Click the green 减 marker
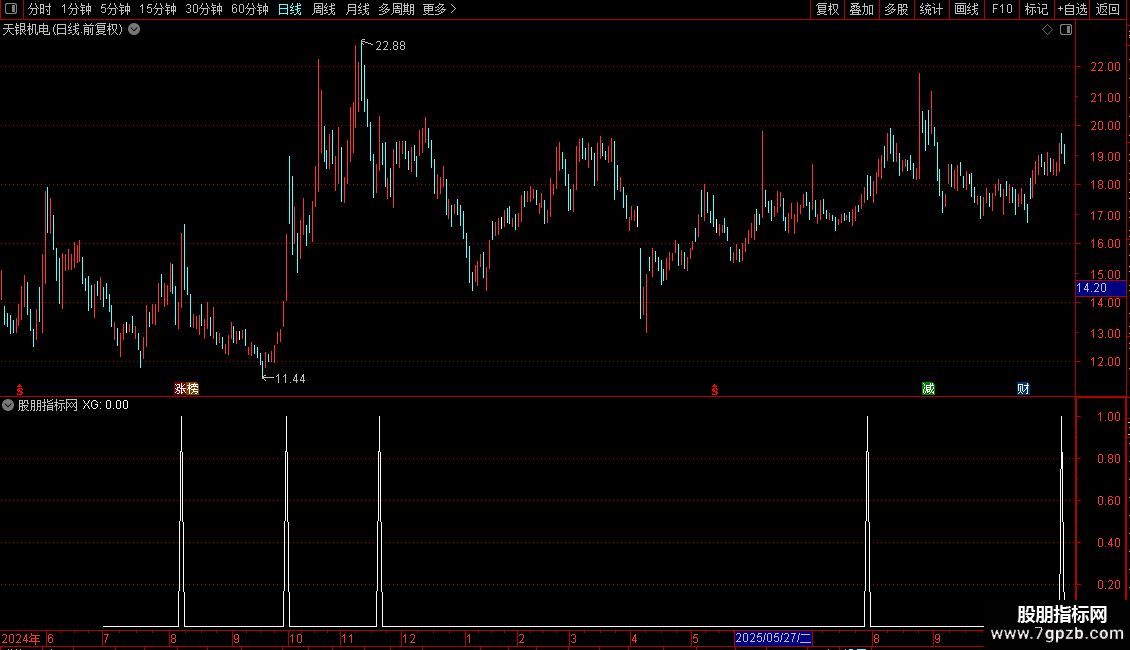The width and height of the screenshot is (1130, 650). click(928, 388)
